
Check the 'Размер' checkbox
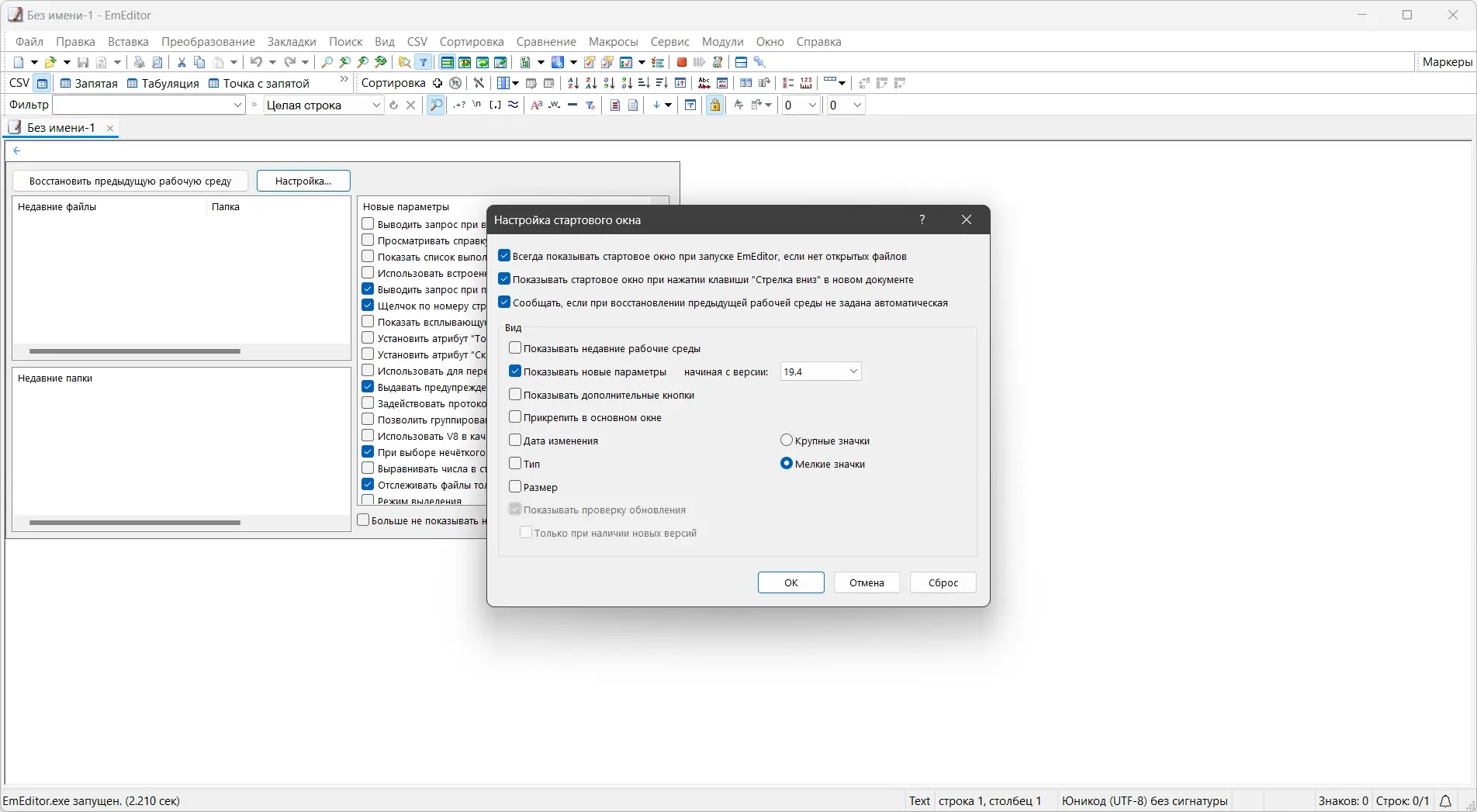coord(515,487)
